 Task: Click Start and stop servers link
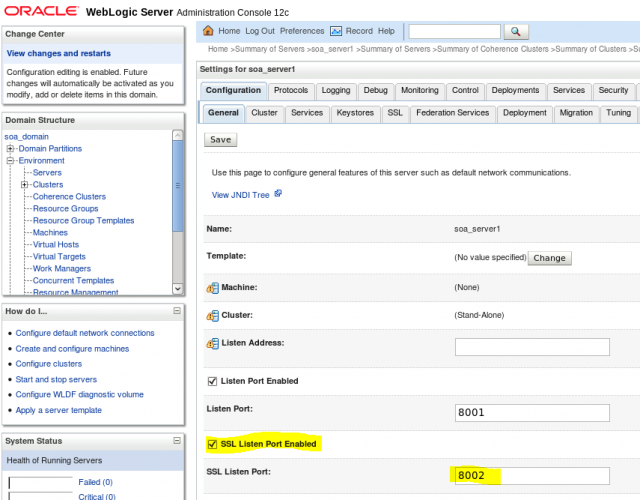(56, 380)
